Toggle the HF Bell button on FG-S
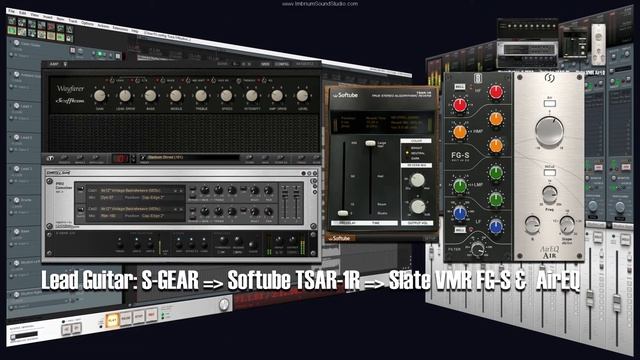The width and height of the screenshot is (640, 360). [x=460, y=87]
